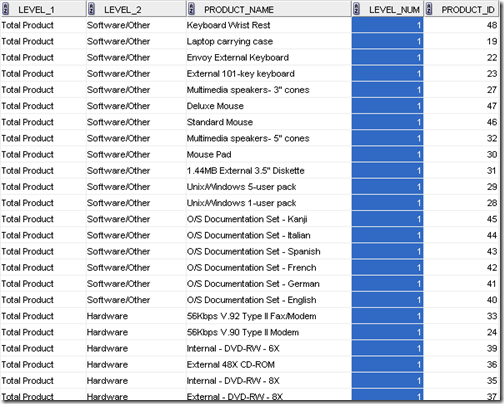Select Internal - DVD-RW - 6X cell

pos(269,348)
